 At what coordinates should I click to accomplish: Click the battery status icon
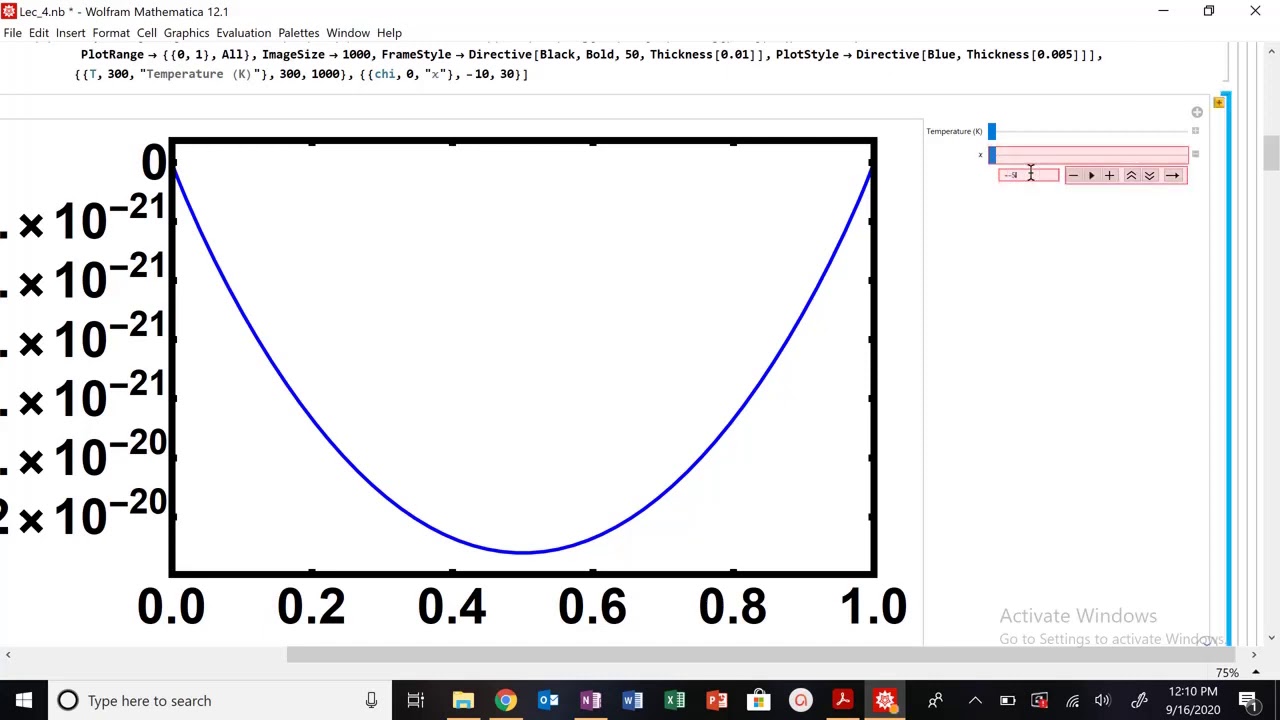(x=1007, y=700)
